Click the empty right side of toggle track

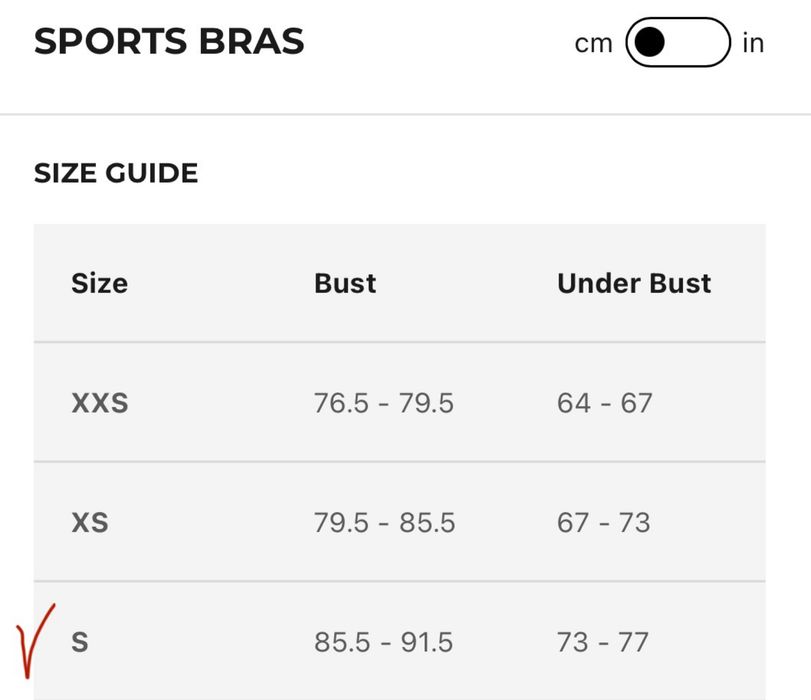698,42
